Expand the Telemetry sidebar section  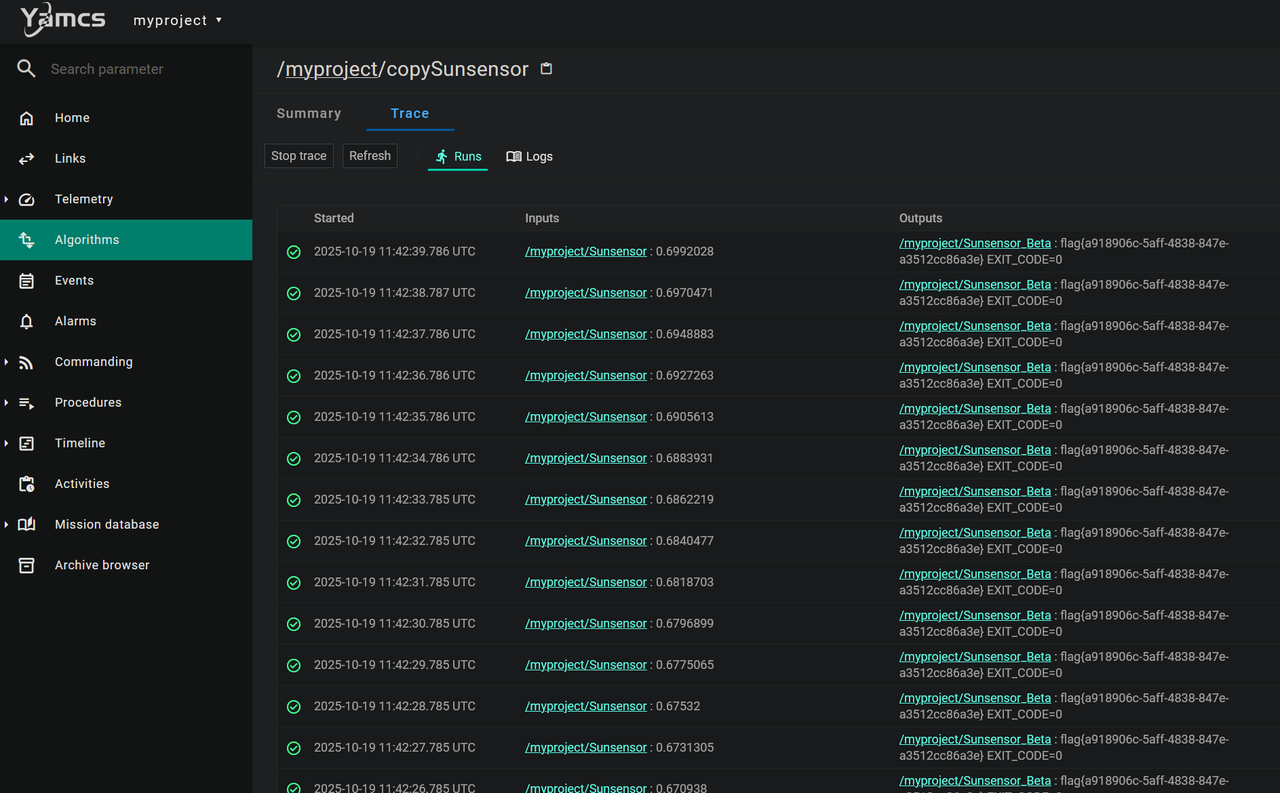click(x=84, y=199)
